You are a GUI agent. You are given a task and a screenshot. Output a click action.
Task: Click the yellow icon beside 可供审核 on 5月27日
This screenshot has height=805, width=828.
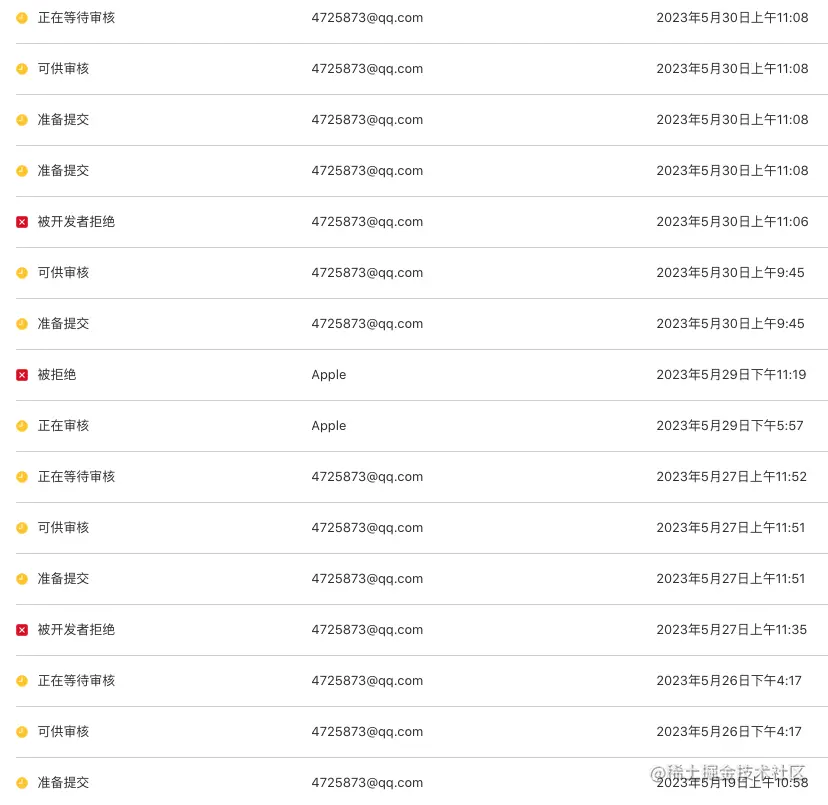tap(22, 528)
